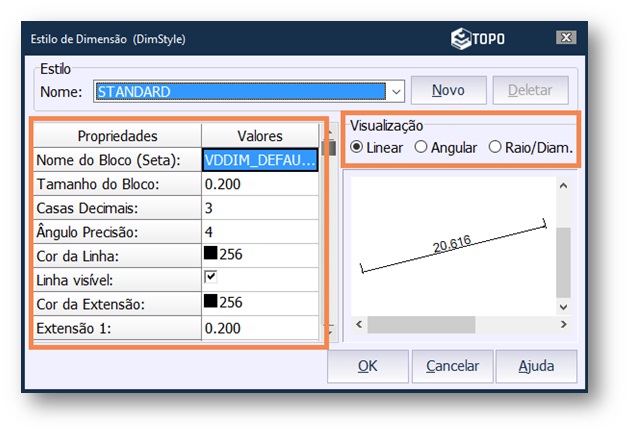This screenshot has width=630, height=435.
Task: Click the Cor da Extensão color swatch
Action: pos(212,303)
